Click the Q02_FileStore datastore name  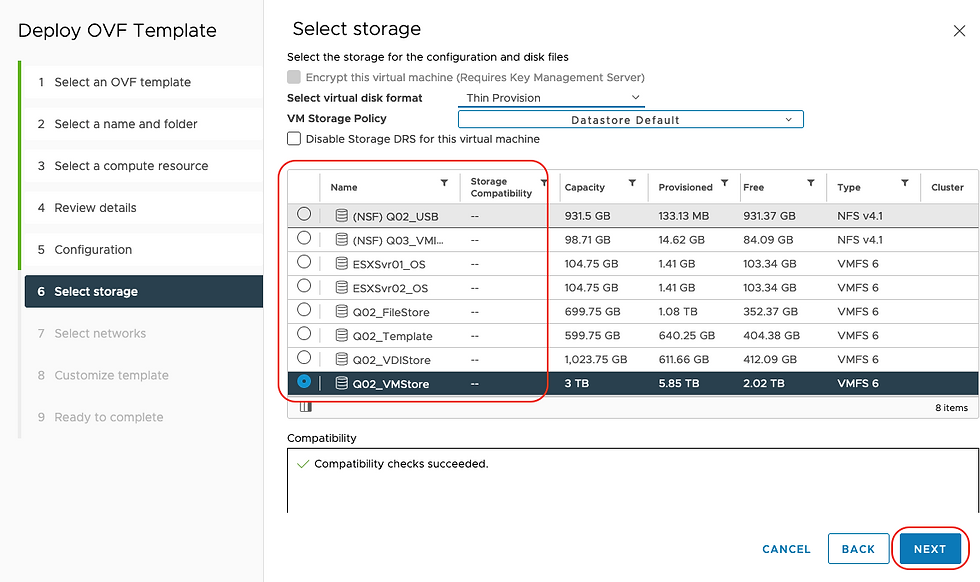[391, 312]
